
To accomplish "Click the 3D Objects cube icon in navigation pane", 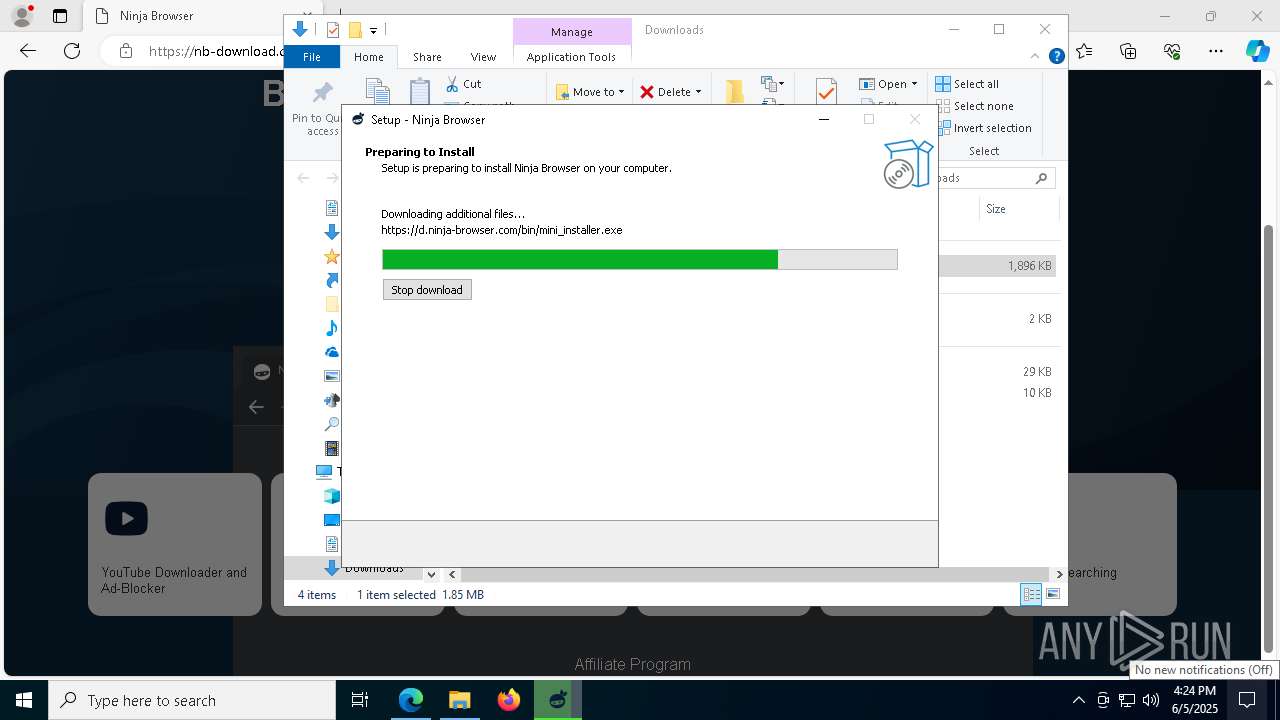I will point(332,496).
